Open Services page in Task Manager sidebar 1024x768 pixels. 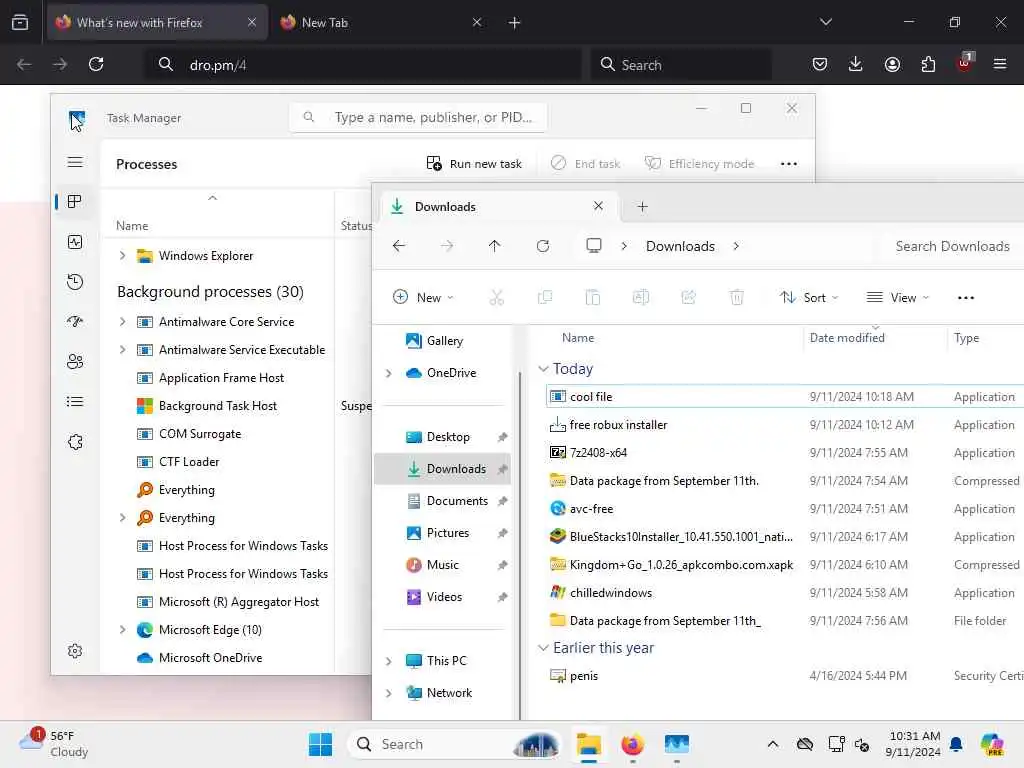(75, 441)
